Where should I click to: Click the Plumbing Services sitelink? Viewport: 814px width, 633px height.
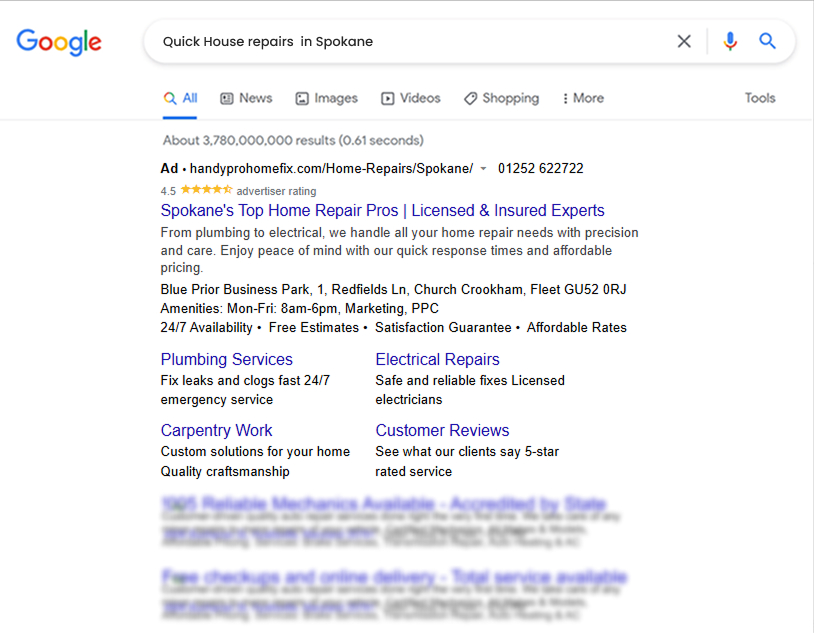pos(226,359)
